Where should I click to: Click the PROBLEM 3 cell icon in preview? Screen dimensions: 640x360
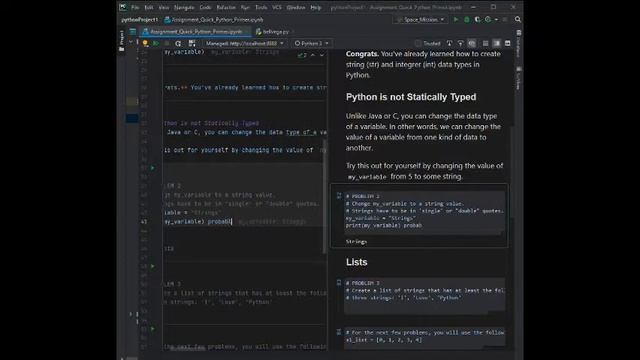pyautogui.click(x=339, y=282)
